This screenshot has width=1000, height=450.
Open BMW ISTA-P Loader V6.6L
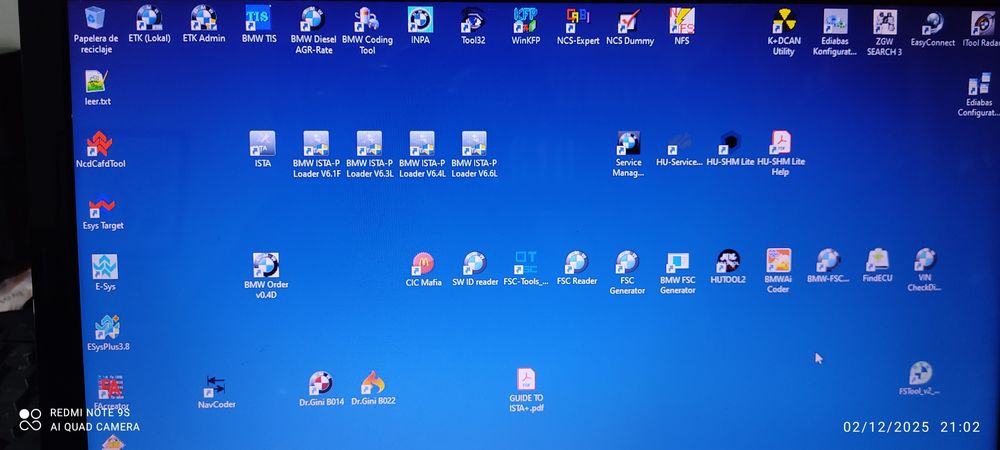pyautogui.click(x=474, y=154)
